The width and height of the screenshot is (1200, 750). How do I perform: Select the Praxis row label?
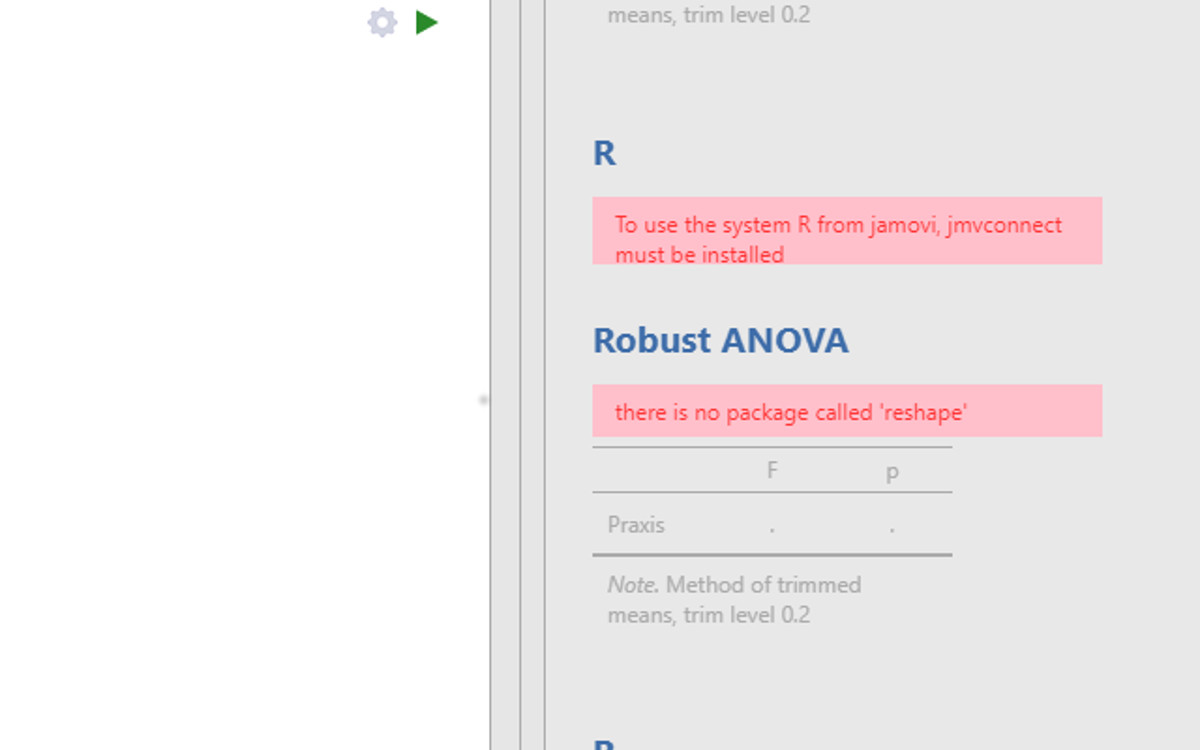tap(636, 524)
